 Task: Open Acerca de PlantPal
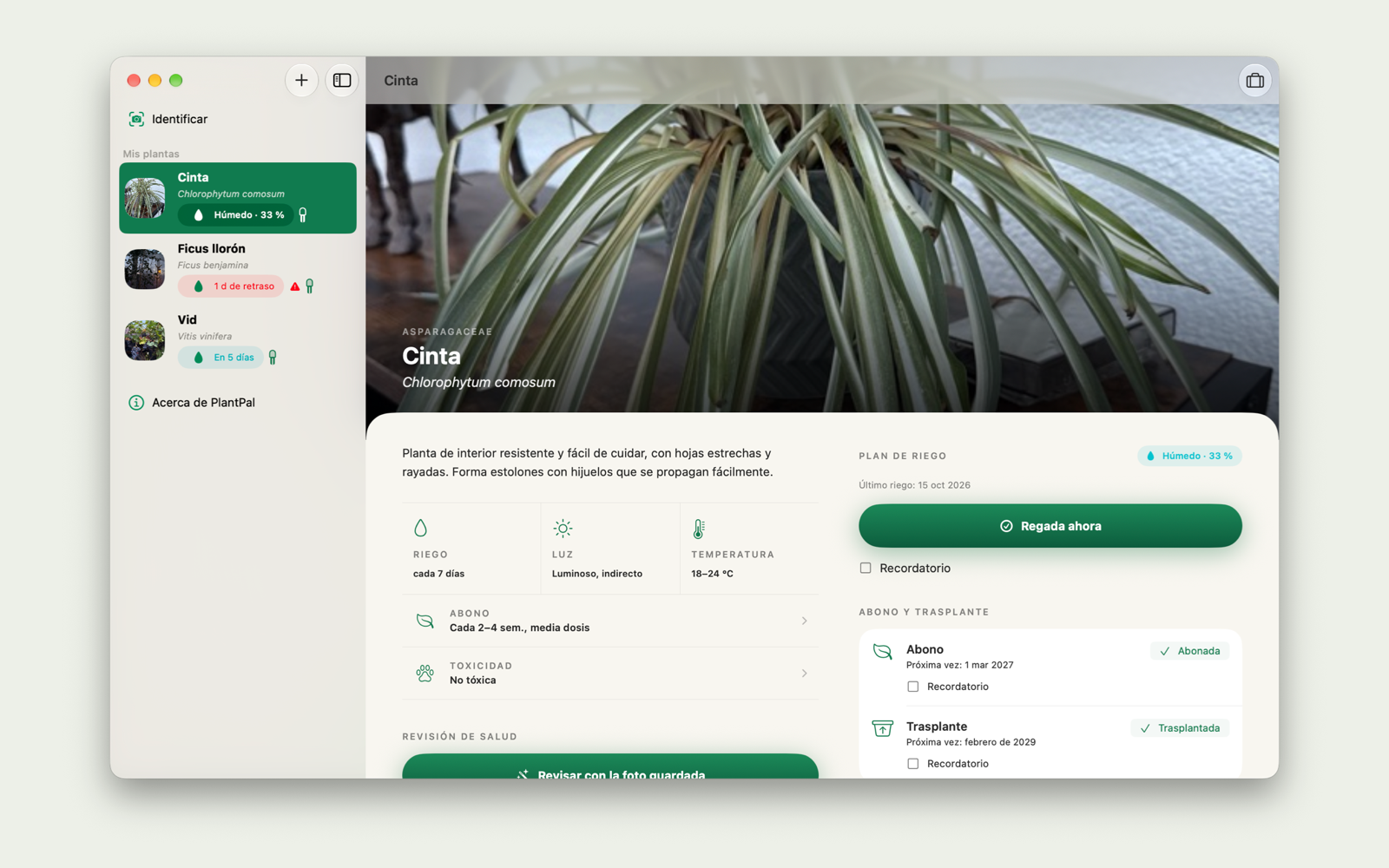pyautogui.click(x=238, y=403)
